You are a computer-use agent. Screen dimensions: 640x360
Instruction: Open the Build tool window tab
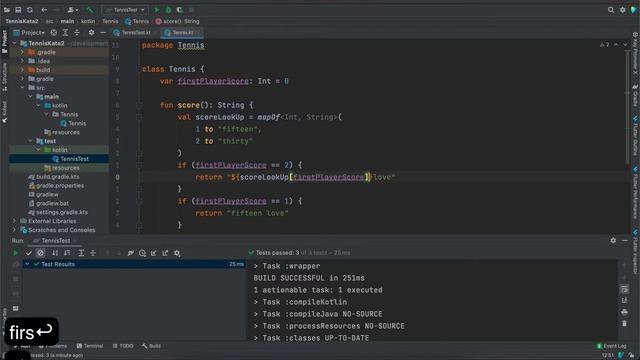pyautogui.click(x=151, y=346)
